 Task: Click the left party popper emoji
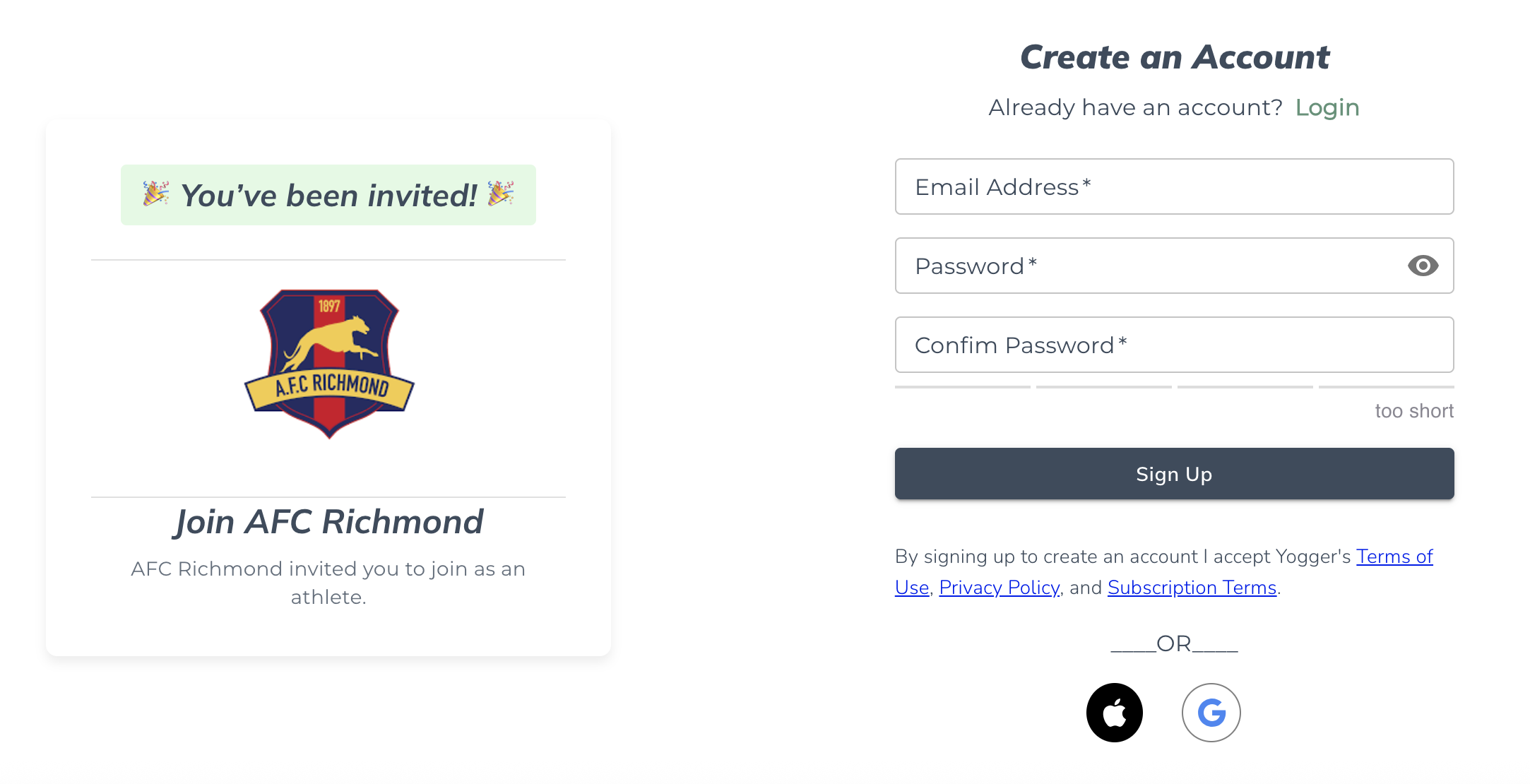point(155,194)
